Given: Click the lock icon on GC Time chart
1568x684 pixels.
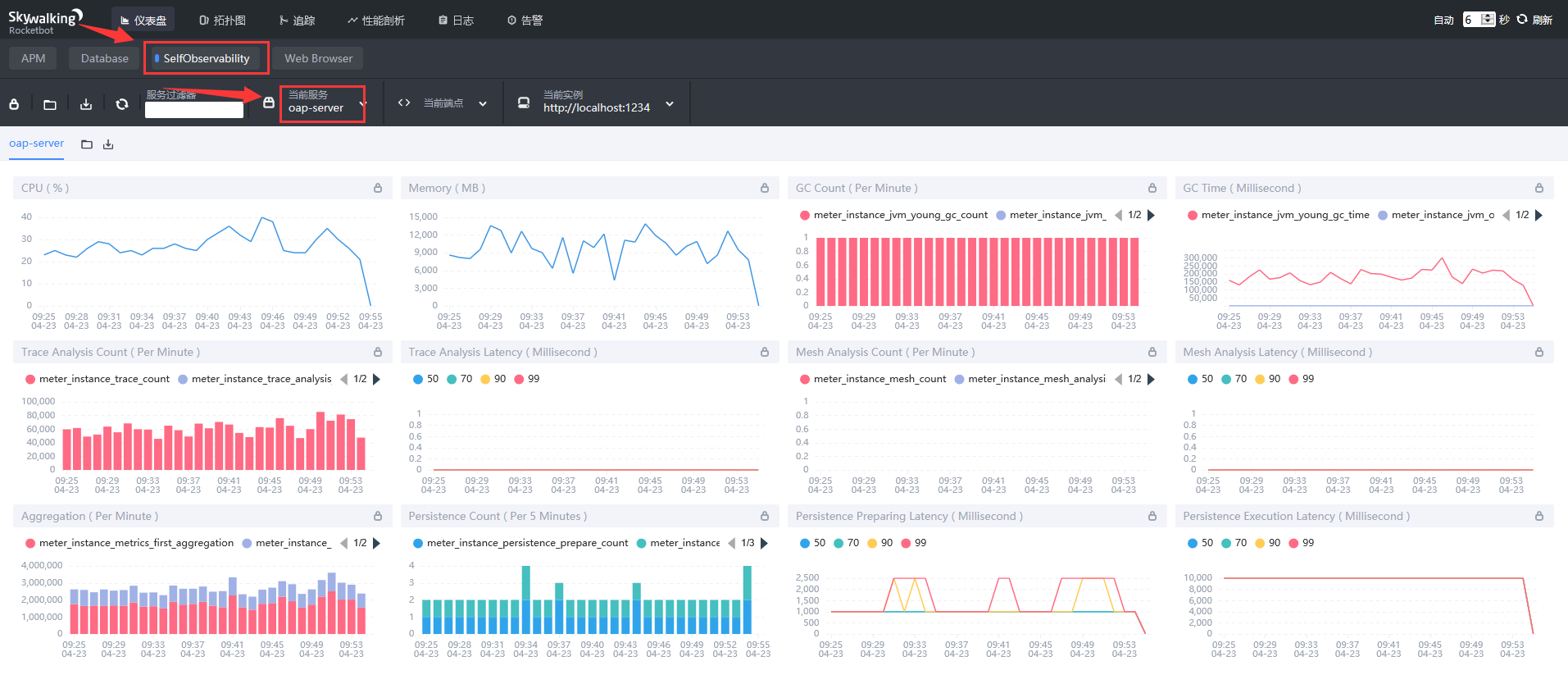Looking at the screenshot, I should coord(1539,188).
